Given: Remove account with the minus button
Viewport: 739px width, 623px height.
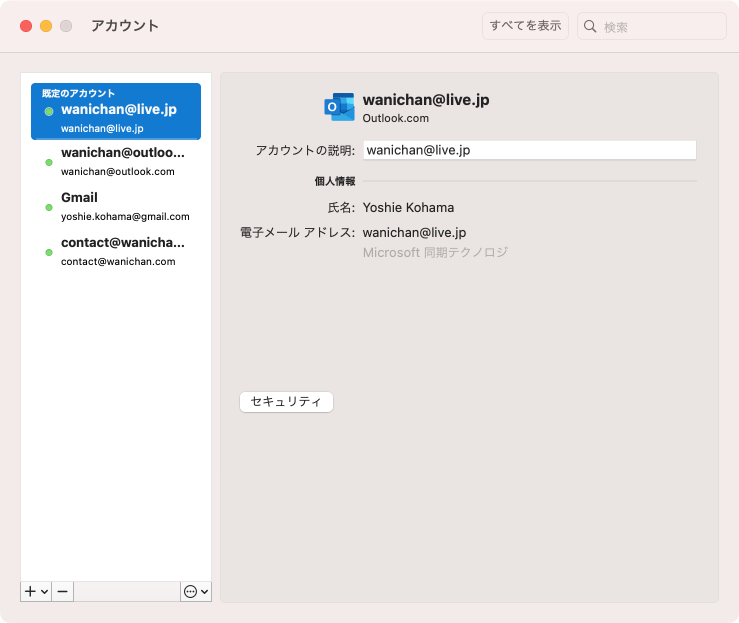Looking at the screenshot, I should pos(63,591).
